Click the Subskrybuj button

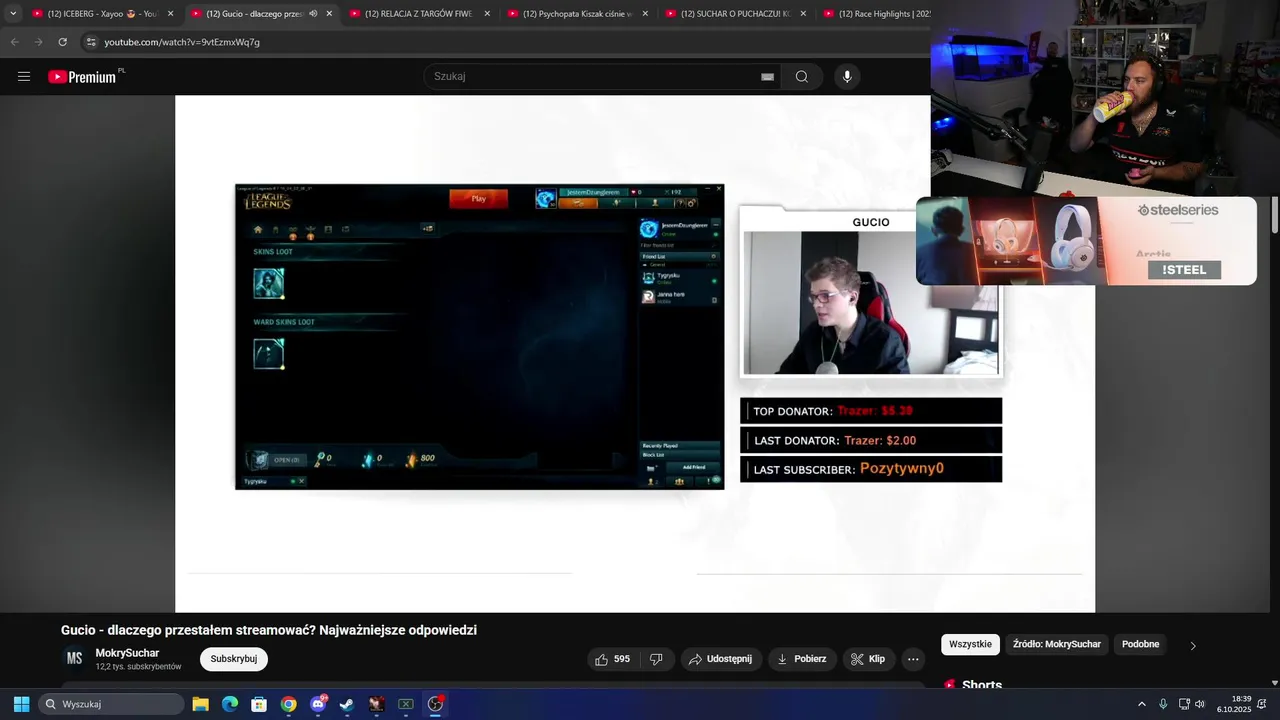click(234, 659)
